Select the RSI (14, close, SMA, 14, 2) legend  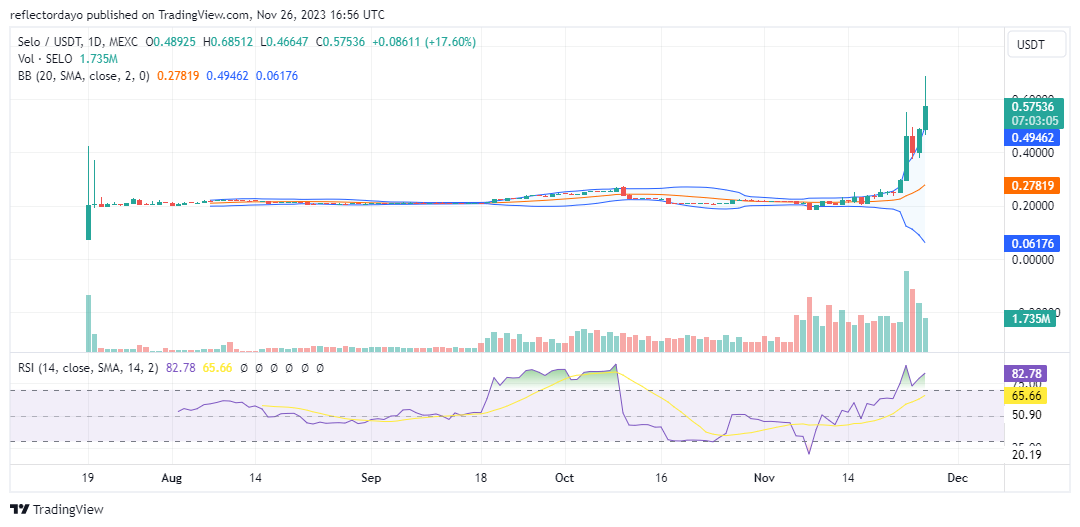coord(90,369)
